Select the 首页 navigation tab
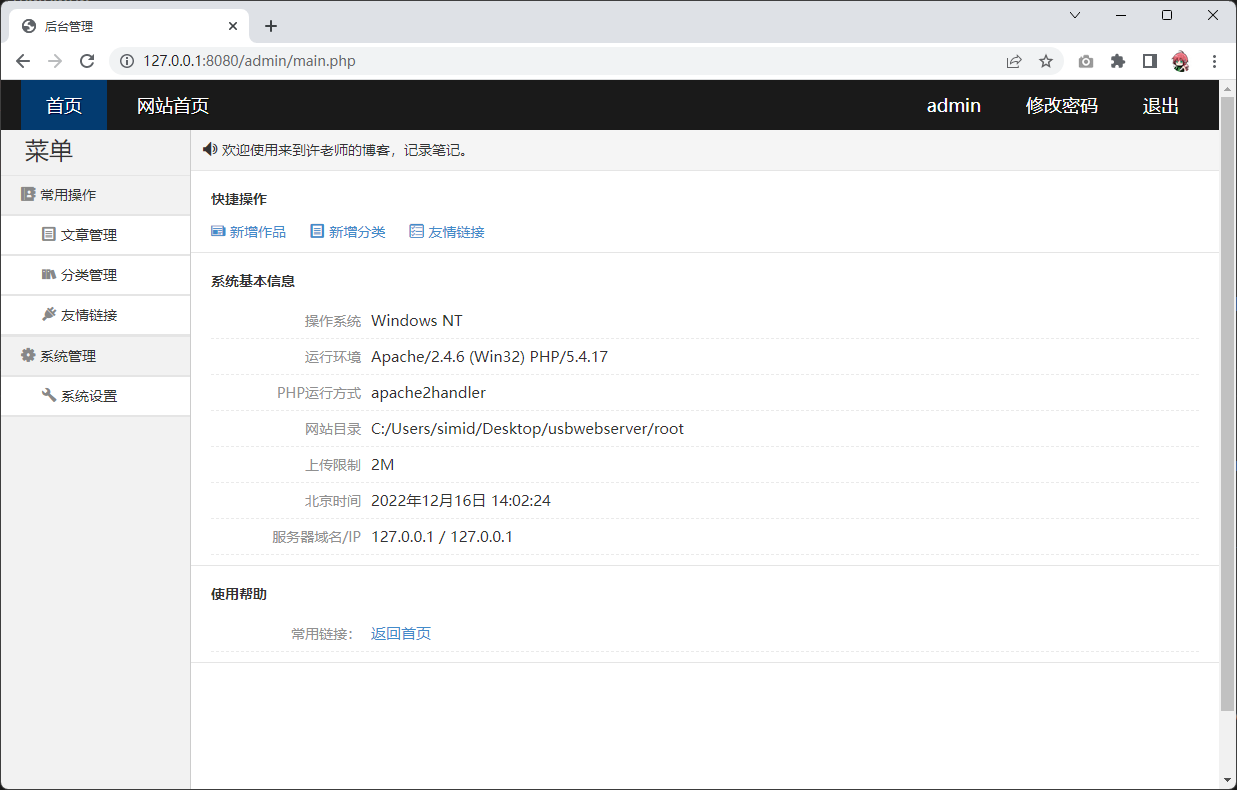The width and height of the screenshot is (1237, 790). pos(64,106)
